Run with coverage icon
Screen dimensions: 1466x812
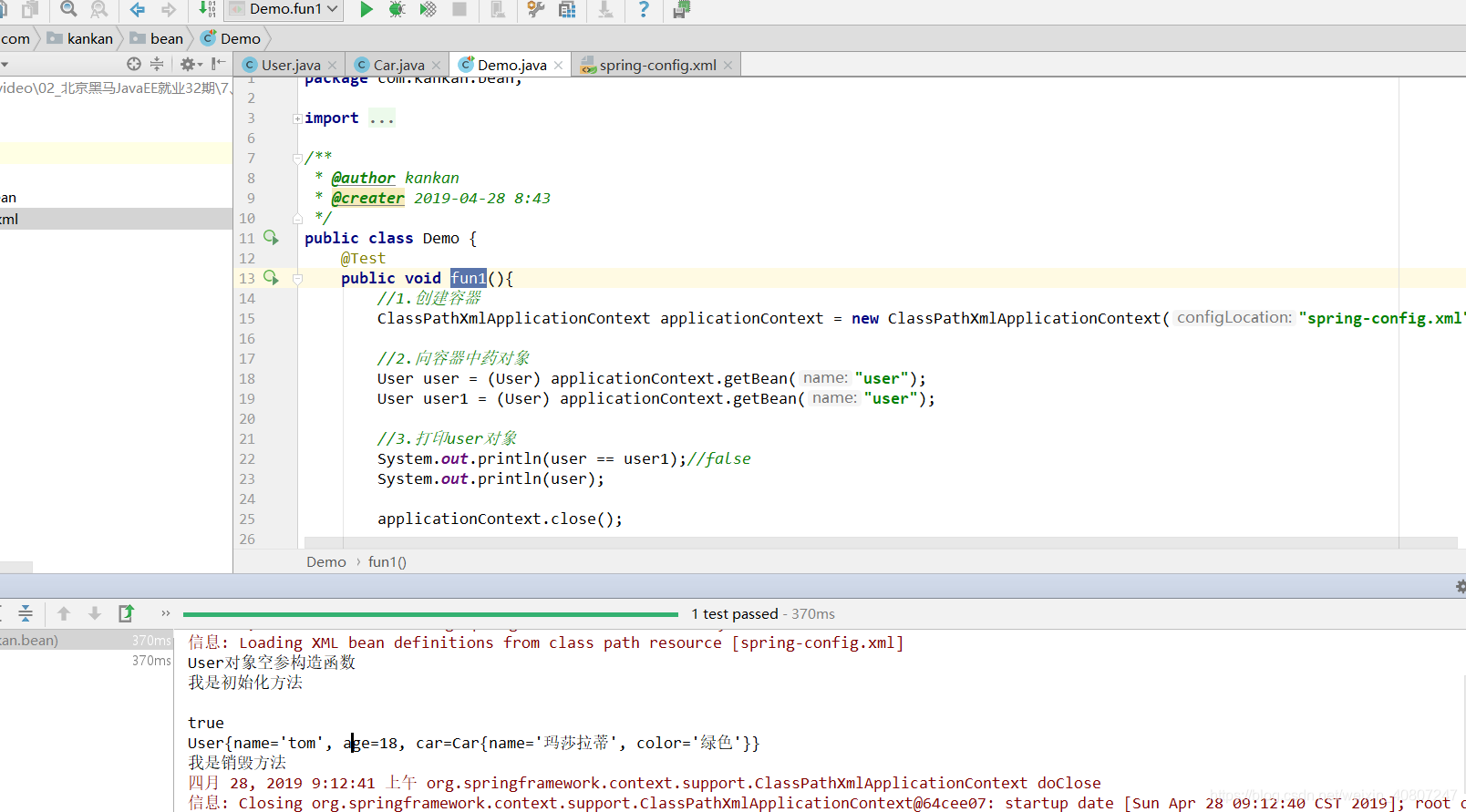click(x=428, y=9)
